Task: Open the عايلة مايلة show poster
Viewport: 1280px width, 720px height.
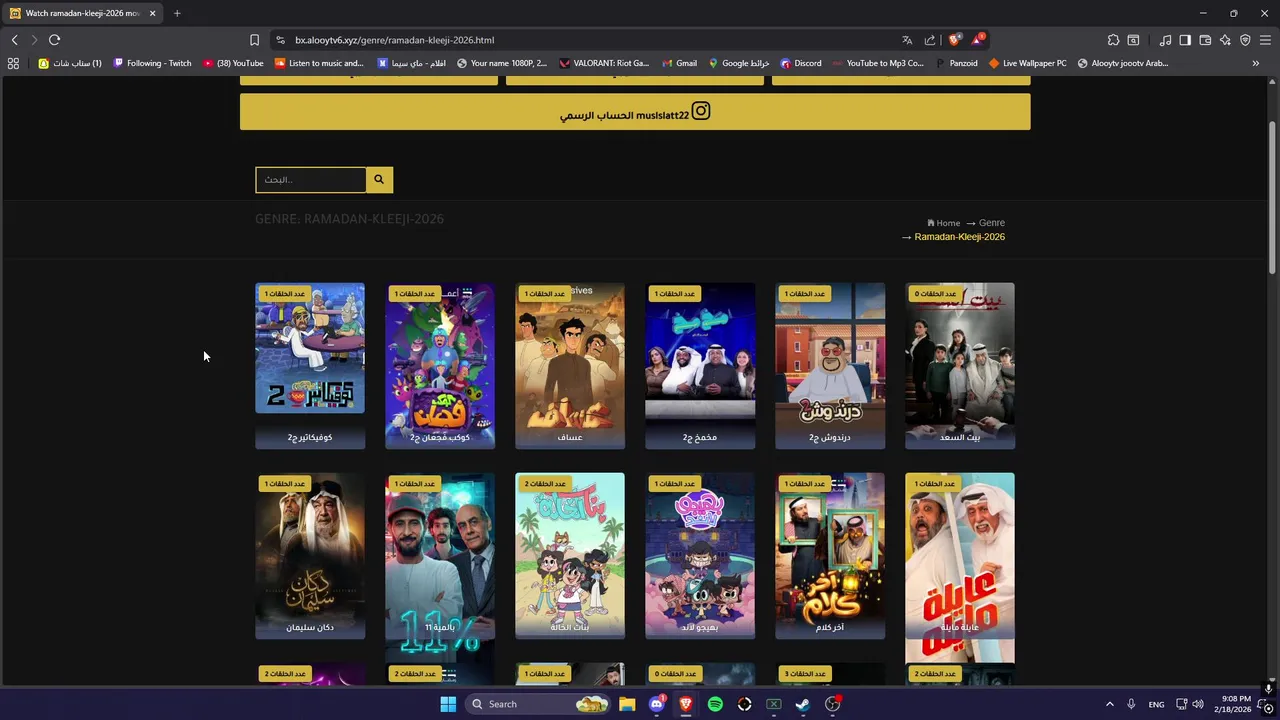Action: pyautogui.click(x=960, y=556)
